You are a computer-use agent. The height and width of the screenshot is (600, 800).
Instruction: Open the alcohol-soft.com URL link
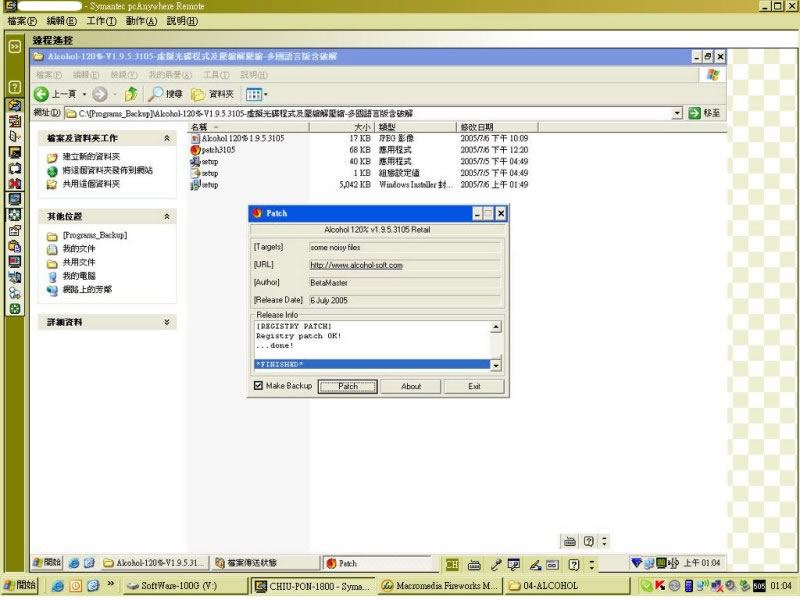click(x=356, y=265)
